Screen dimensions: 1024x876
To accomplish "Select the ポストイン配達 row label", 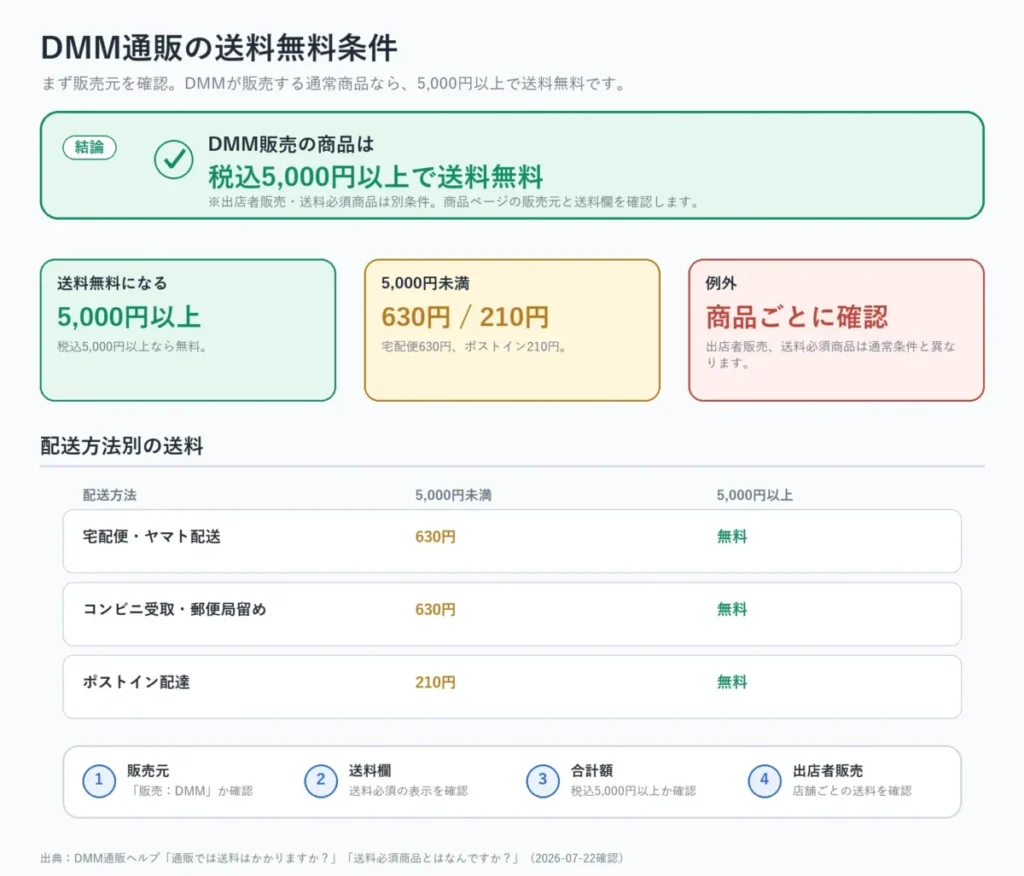I will click(x=136, y=682).
